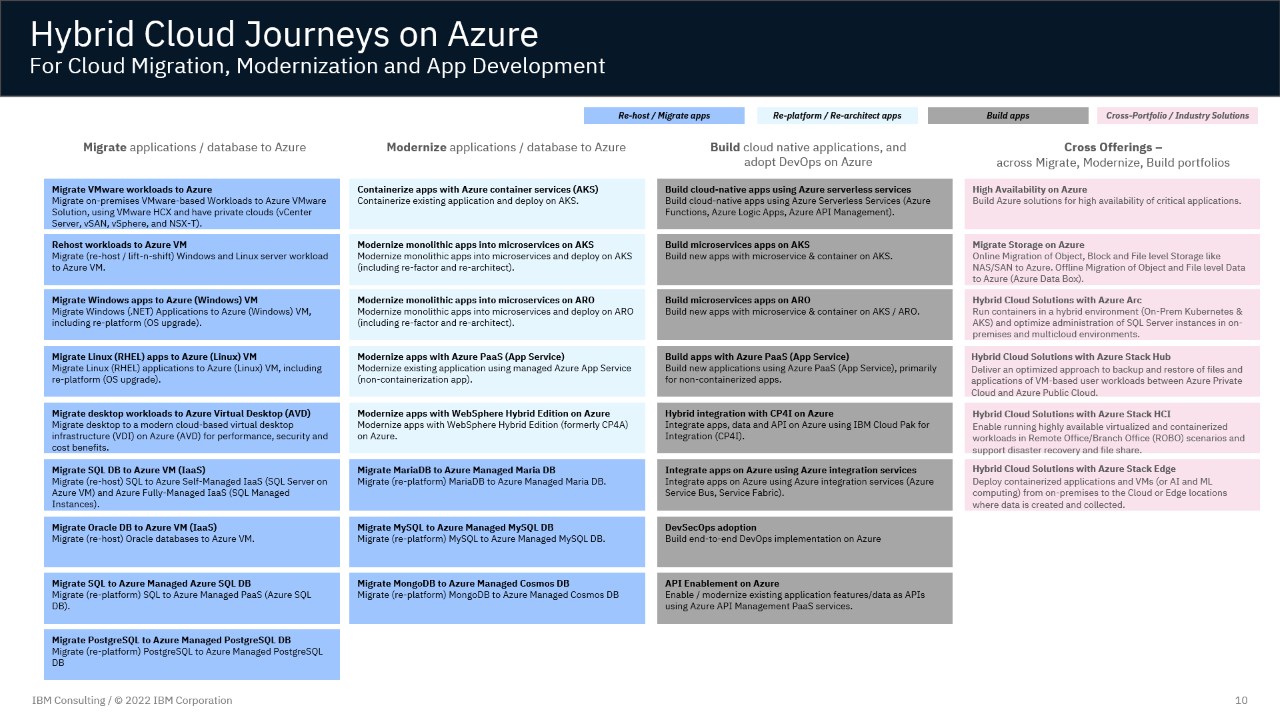Click the Cross Offerings column heading

click(1113, 154)
